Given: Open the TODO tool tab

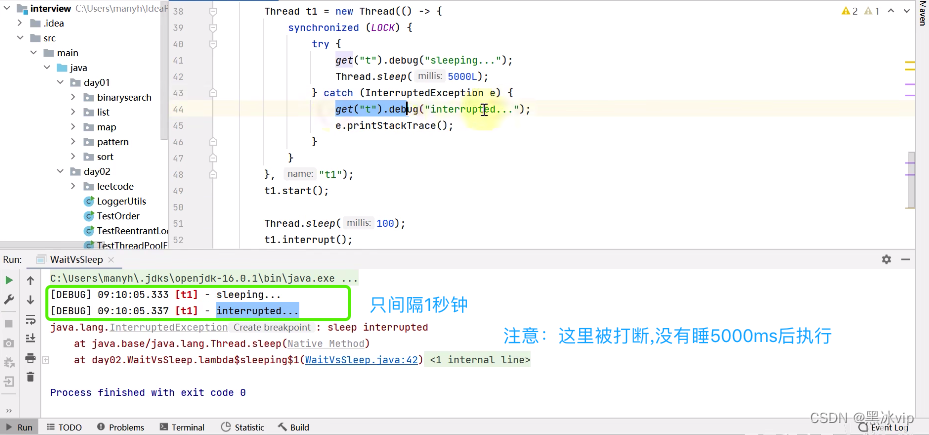Looking at the screenshot, I should 64,427.
